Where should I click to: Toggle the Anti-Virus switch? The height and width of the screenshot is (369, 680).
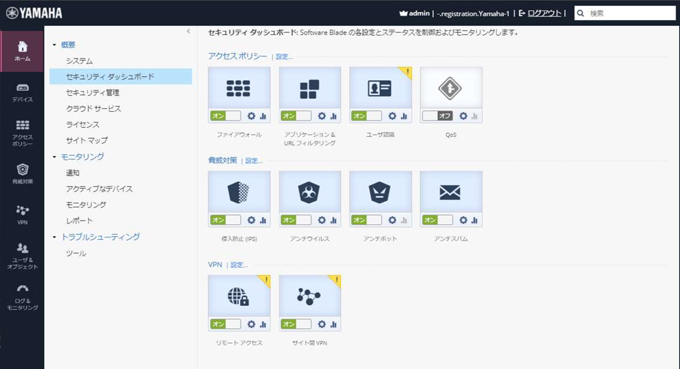point(296,220)
